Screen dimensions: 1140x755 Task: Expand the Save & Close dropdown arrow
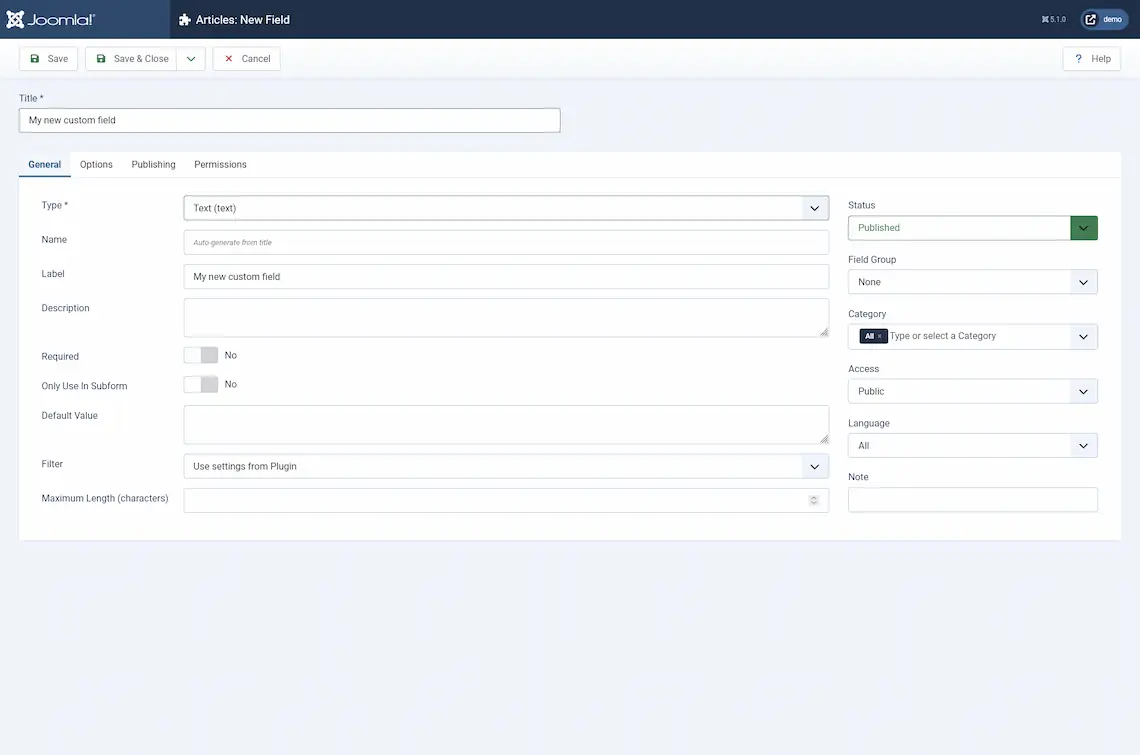coord(191,59)
